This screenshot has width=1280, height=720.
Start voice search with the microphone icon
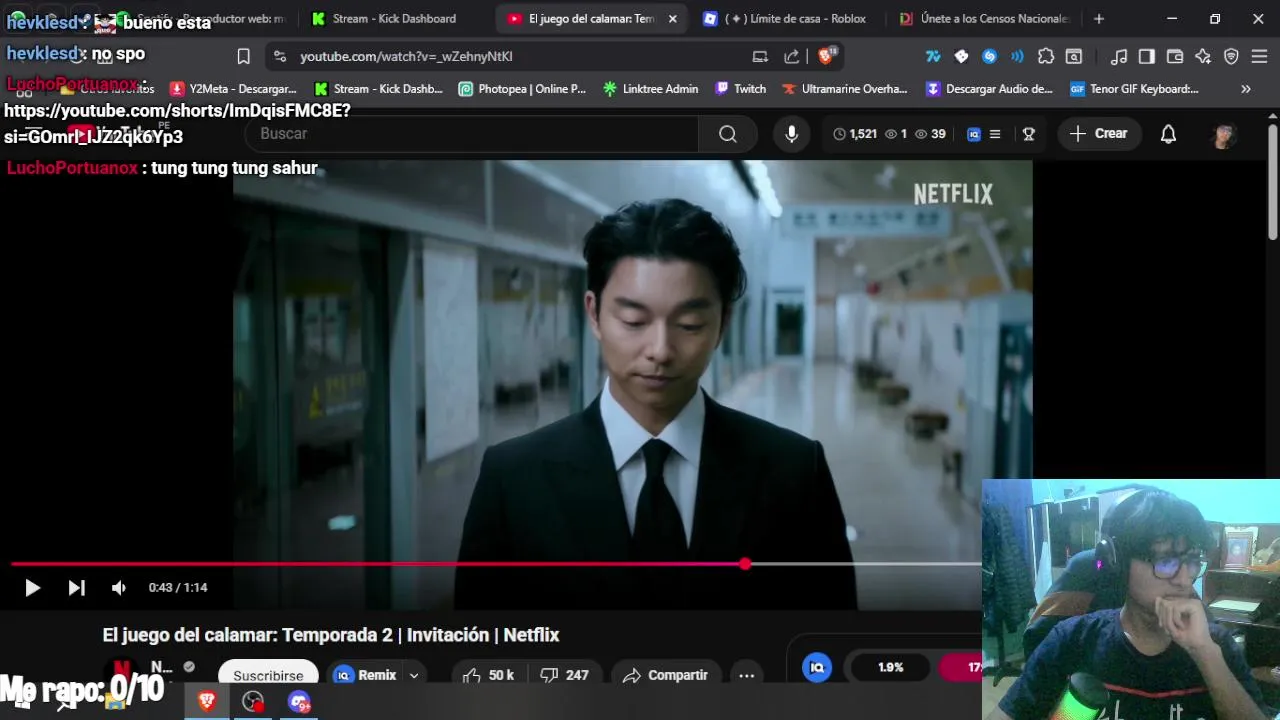791,134
